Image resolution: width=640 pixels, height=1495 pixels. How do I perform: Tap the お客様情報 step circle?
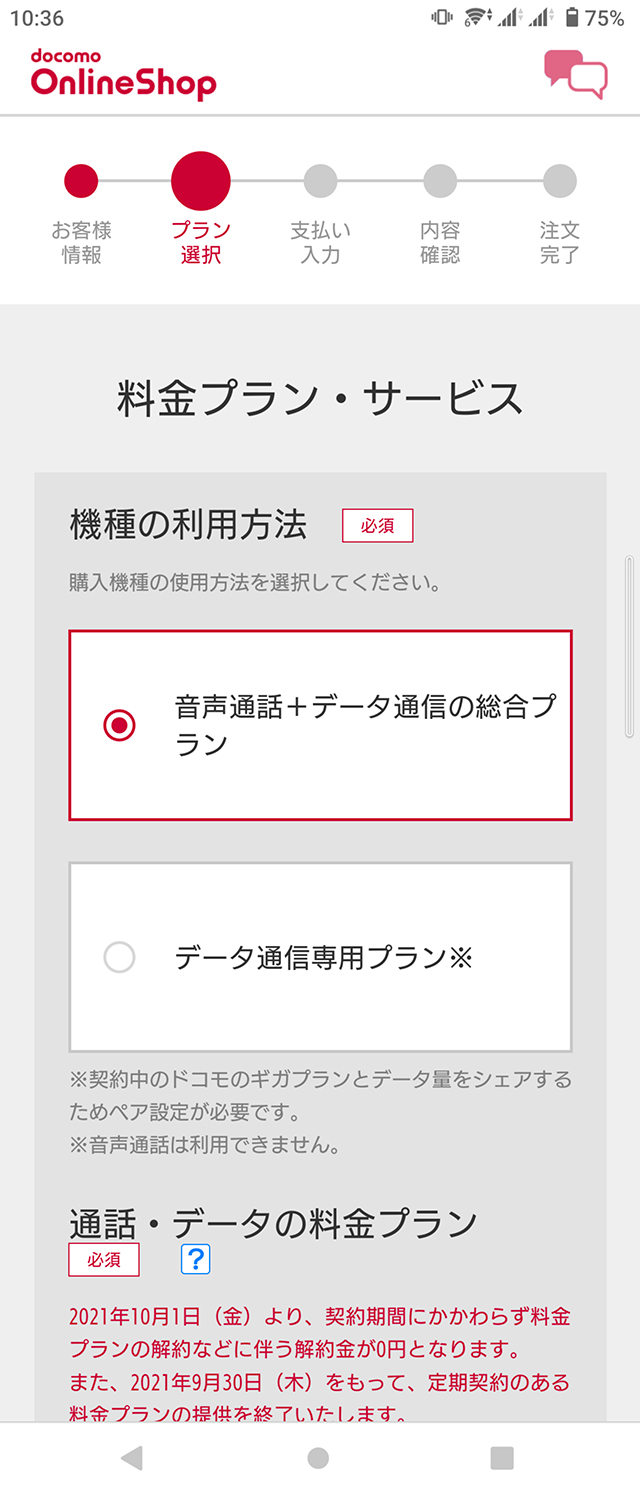pos(81,181)
